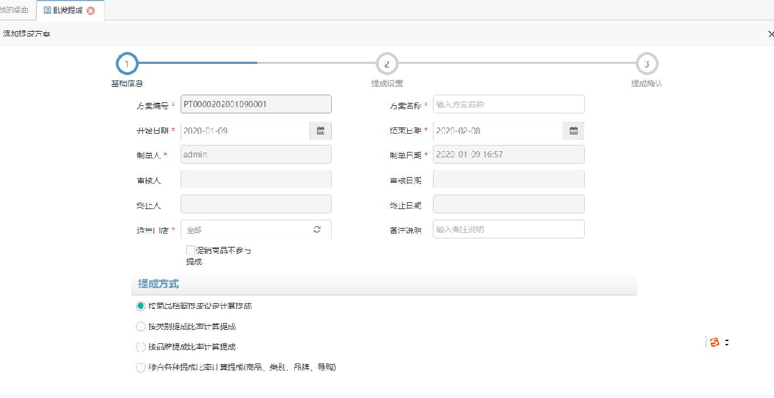Click the plan number PT0000202001090001 field
This screenshot has width=774, height=398.
pos(256,104)
